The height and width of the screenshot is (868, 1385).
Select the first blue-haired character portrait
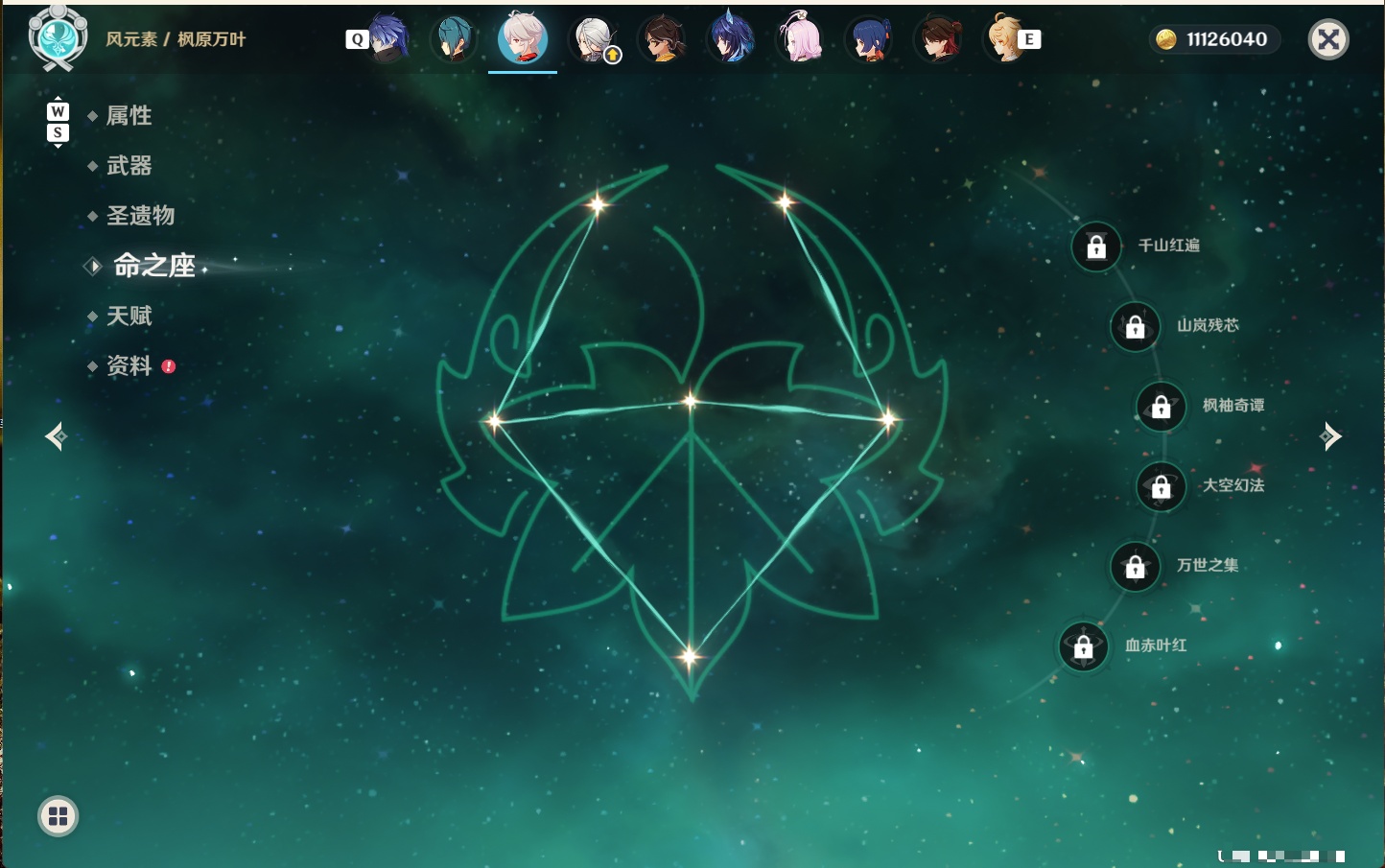387,38
